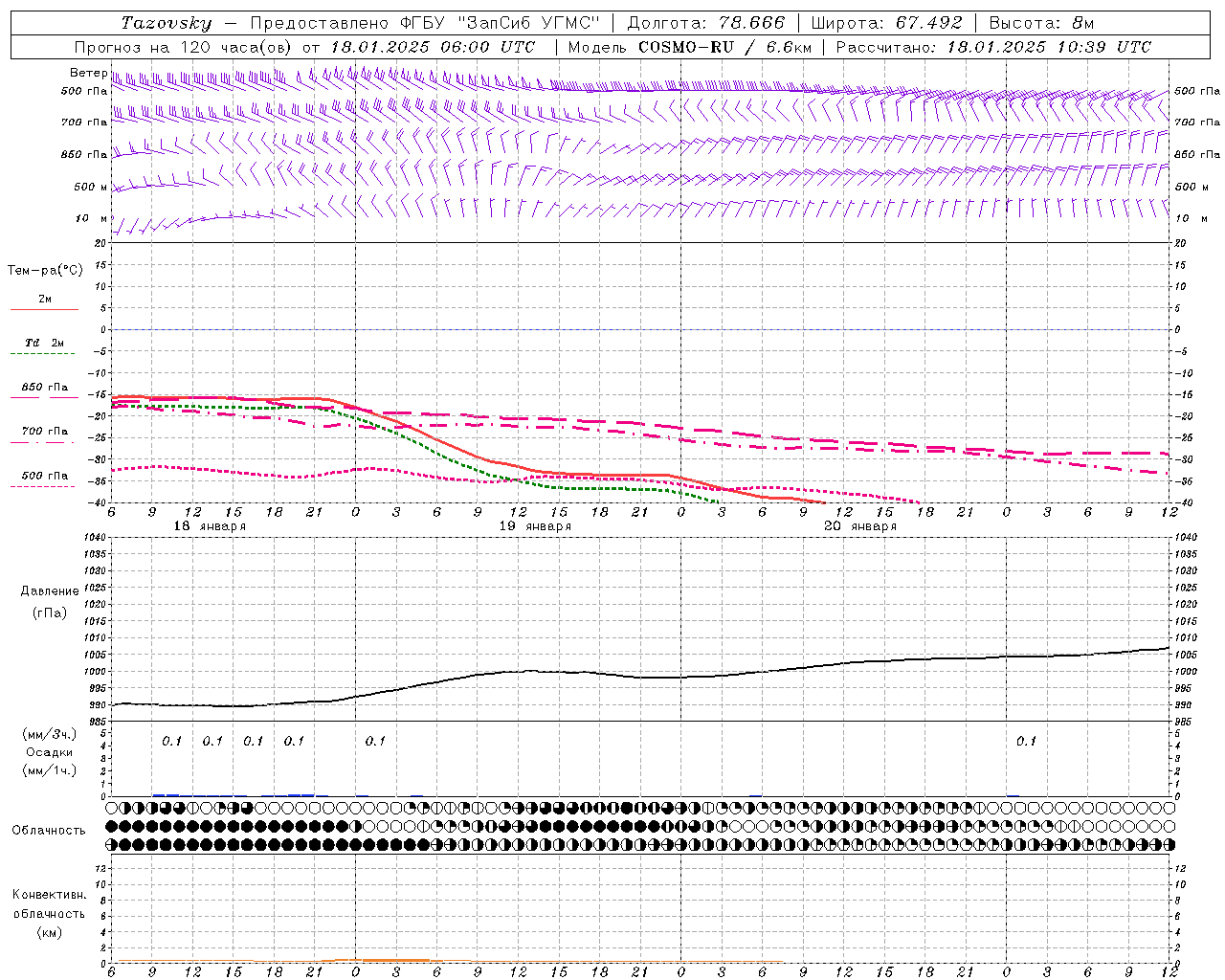
Task: Click the "985" label on right pressure axis
Action: [x=1185, y=722]
